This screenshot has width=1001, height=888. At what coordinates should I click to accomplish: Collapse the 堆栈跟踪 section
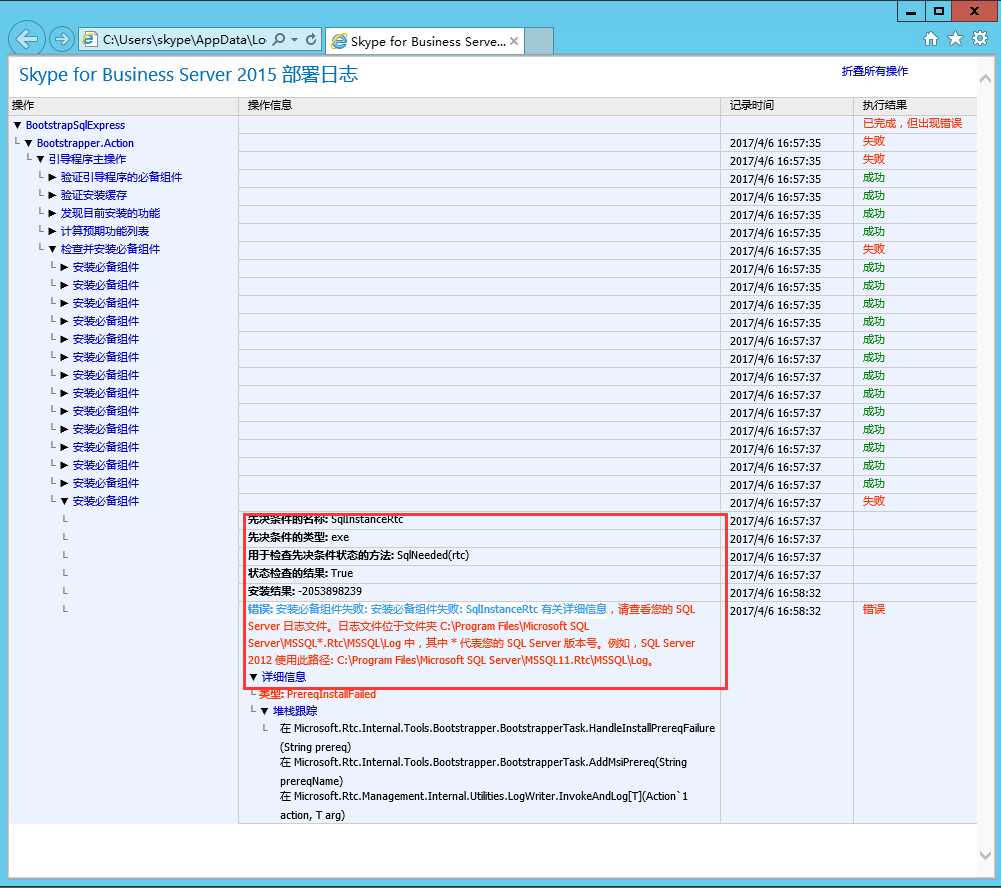click(265, 711)
